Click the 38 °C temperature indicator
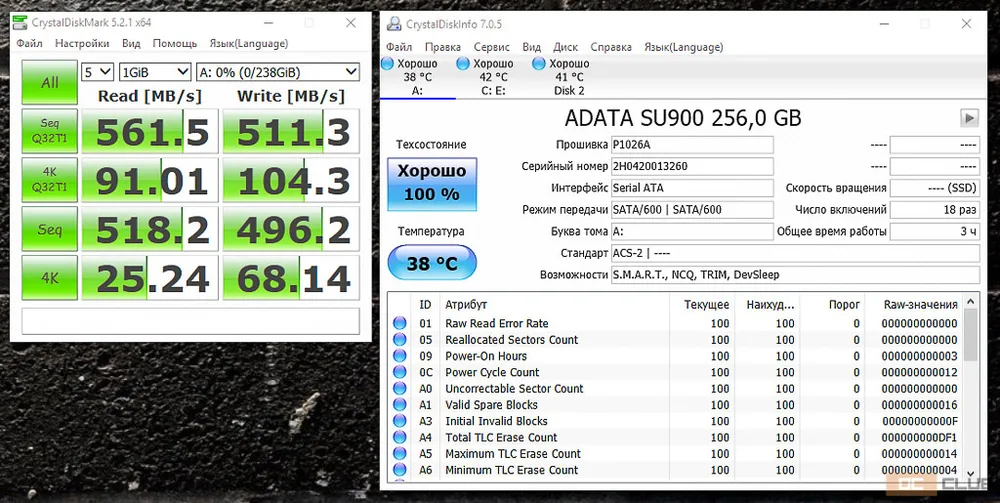Screen dimensions: 1000x503 pyautogui.click(x=431, y=264)
